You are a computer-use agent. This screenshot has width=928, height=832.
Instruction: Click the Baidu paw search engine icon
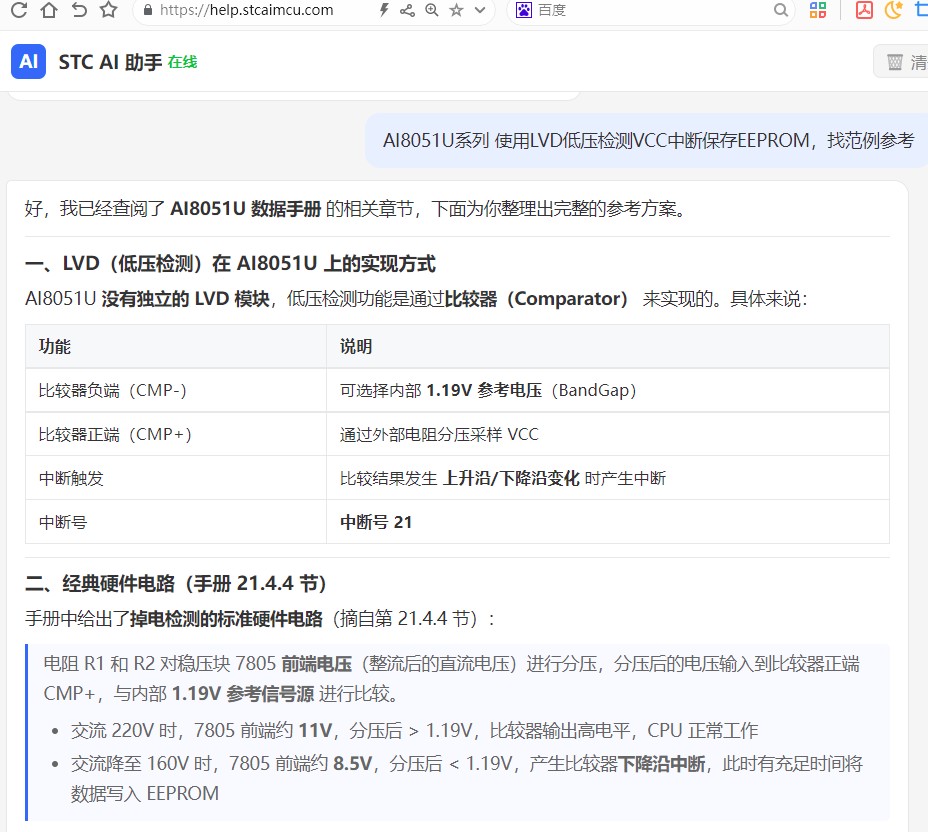coord(524,10)
